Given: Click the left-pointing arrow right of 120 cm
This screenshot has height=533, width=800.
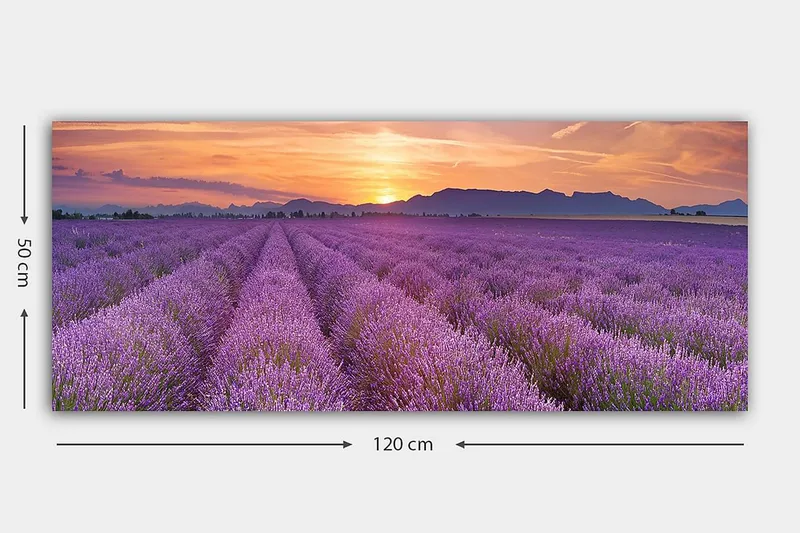Looking at the screenshot, I should tap(600, 444).
